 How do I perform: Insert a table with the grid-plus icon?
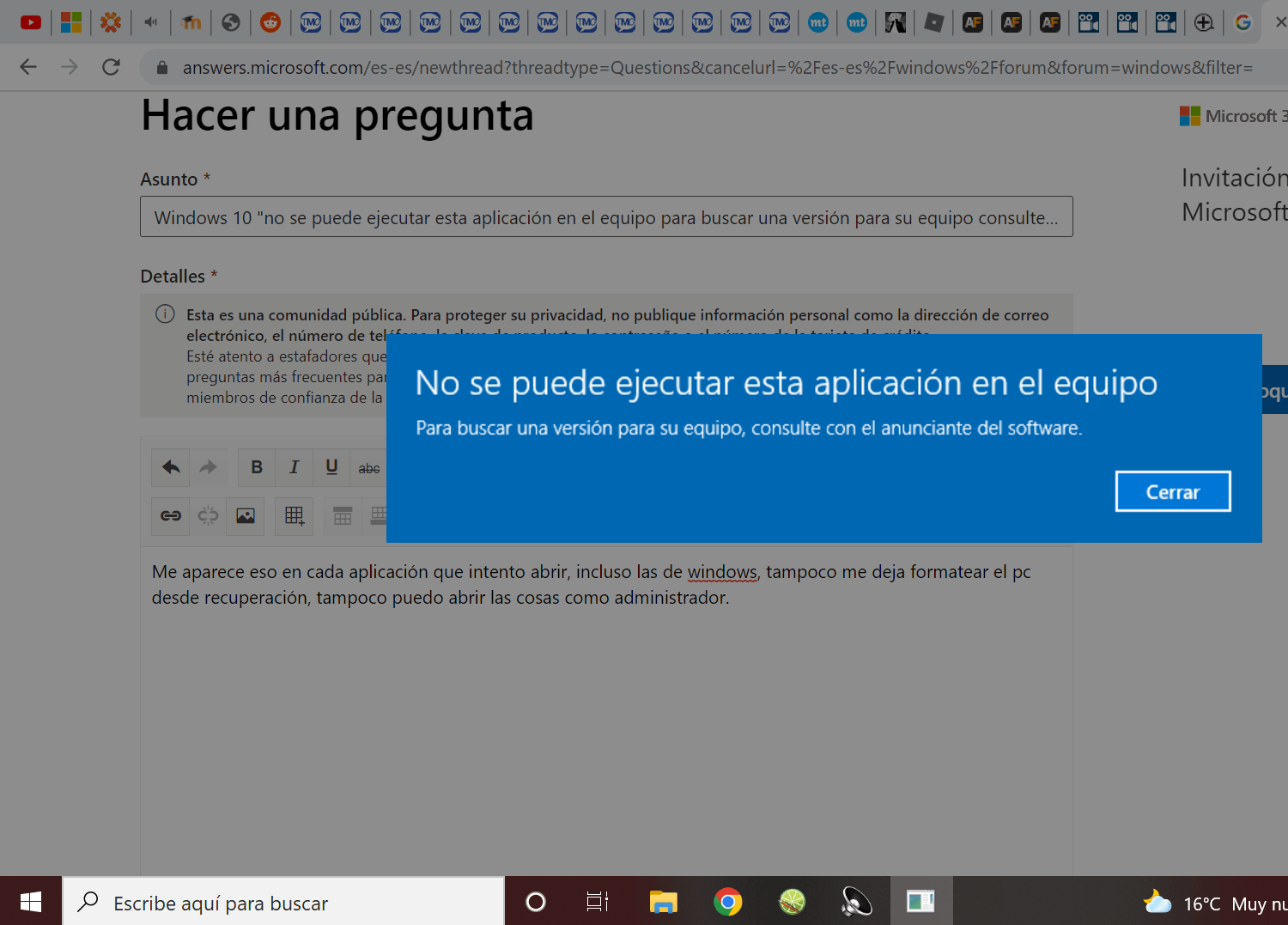coord(295,516)
